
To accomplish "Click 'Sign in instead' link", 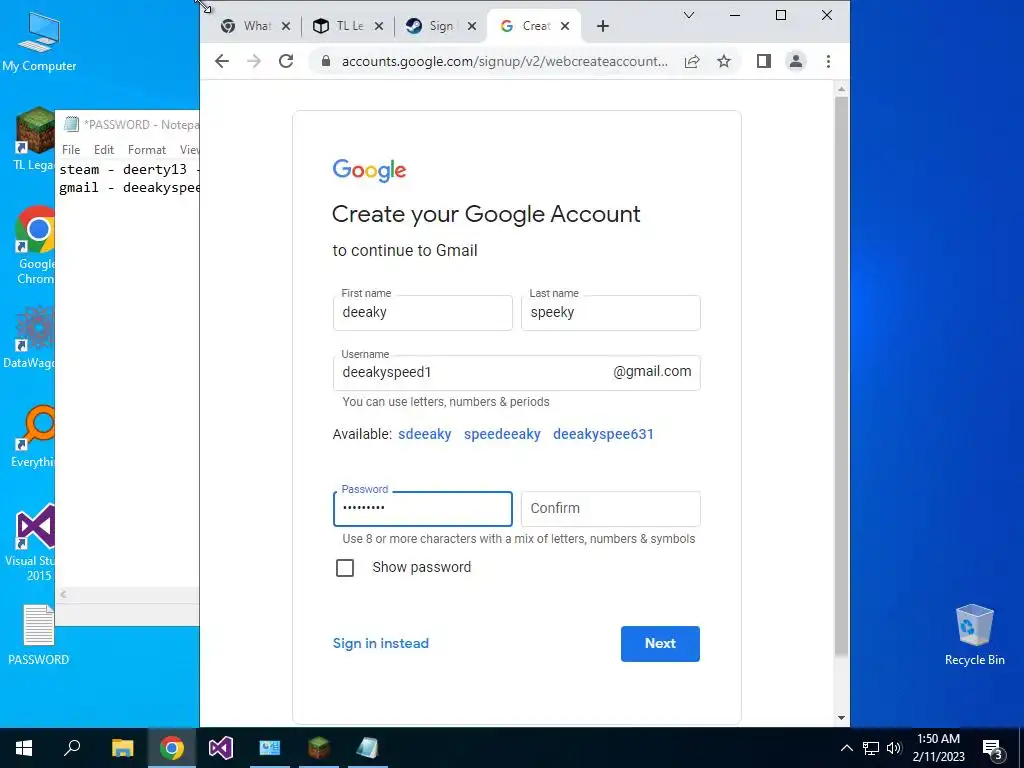I will [x=381, y=643].
